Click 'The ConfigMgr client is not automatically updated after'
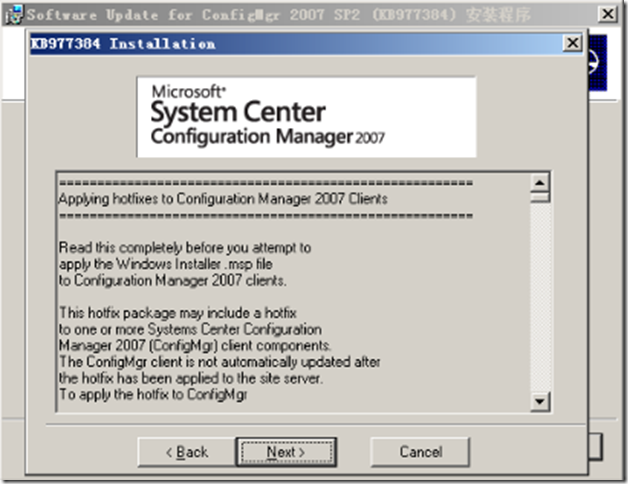Image resolution: width=628 pixels, height=484 pixels. coord(219,362)
